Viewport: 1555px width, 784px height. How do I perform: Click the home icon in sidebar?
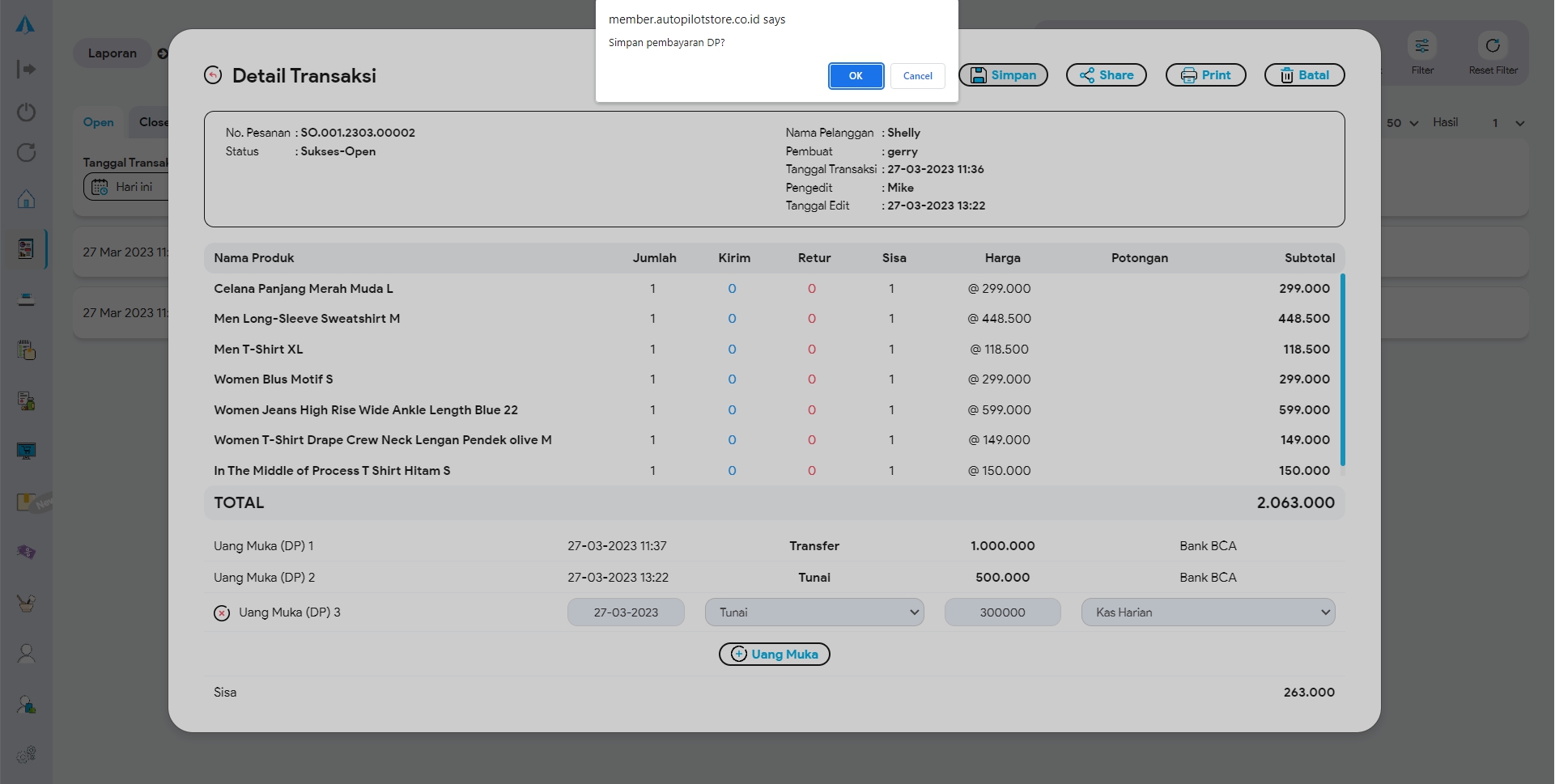[x=26, y=199]
